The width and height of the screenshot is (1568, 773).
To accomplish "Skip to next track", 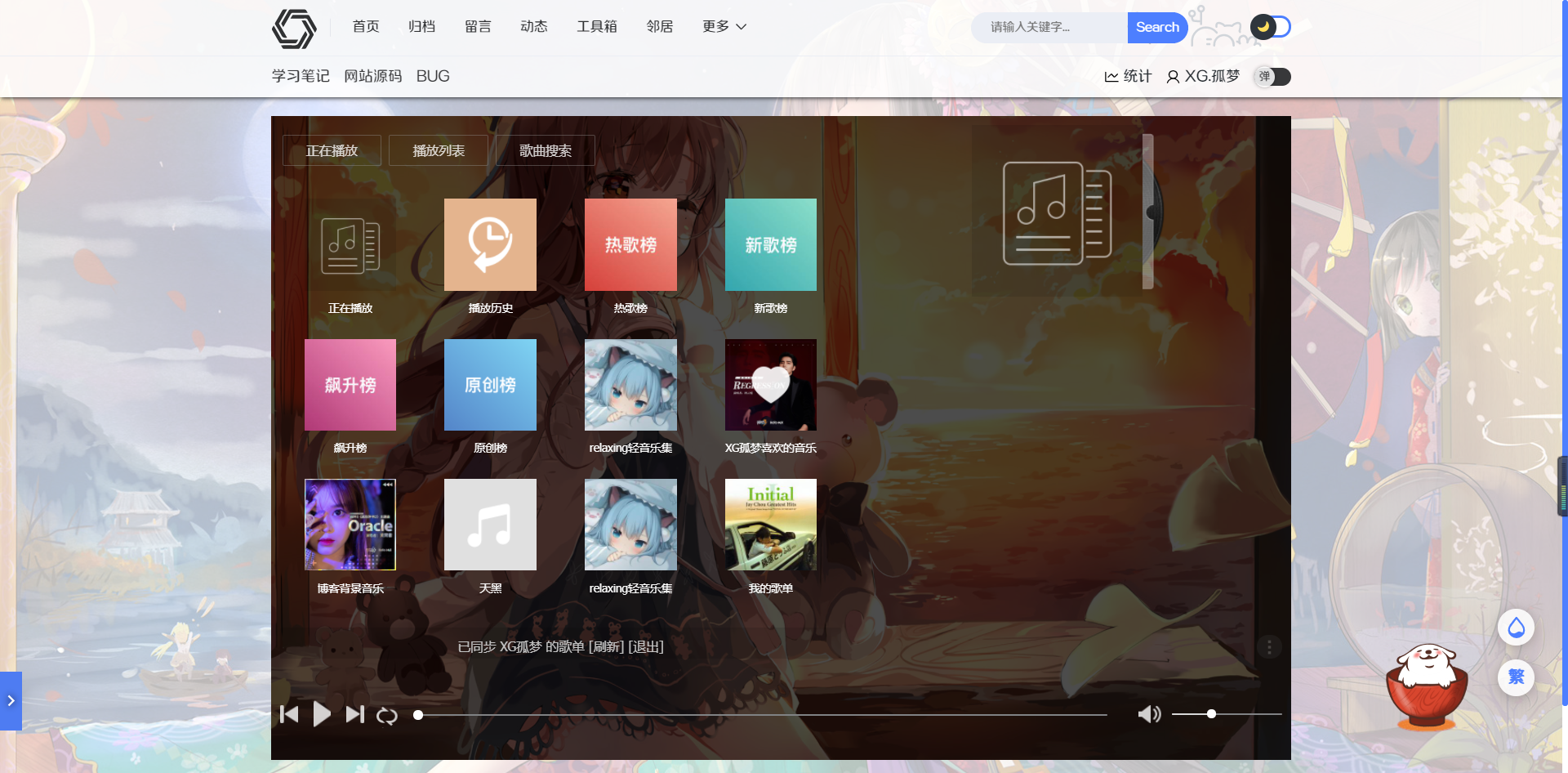I will 354,714.
